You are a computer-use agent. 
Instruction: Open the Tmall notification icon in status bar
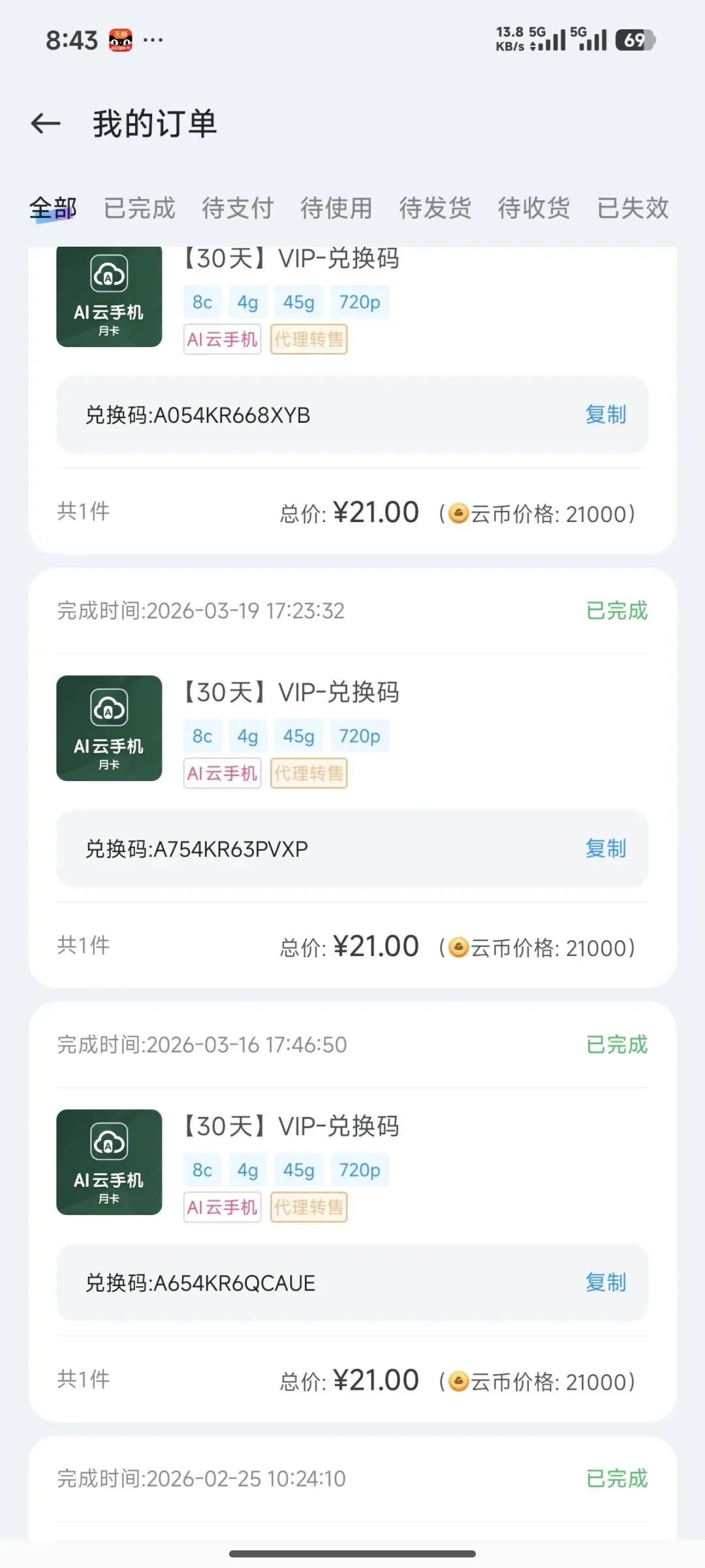tap(120, 40)
